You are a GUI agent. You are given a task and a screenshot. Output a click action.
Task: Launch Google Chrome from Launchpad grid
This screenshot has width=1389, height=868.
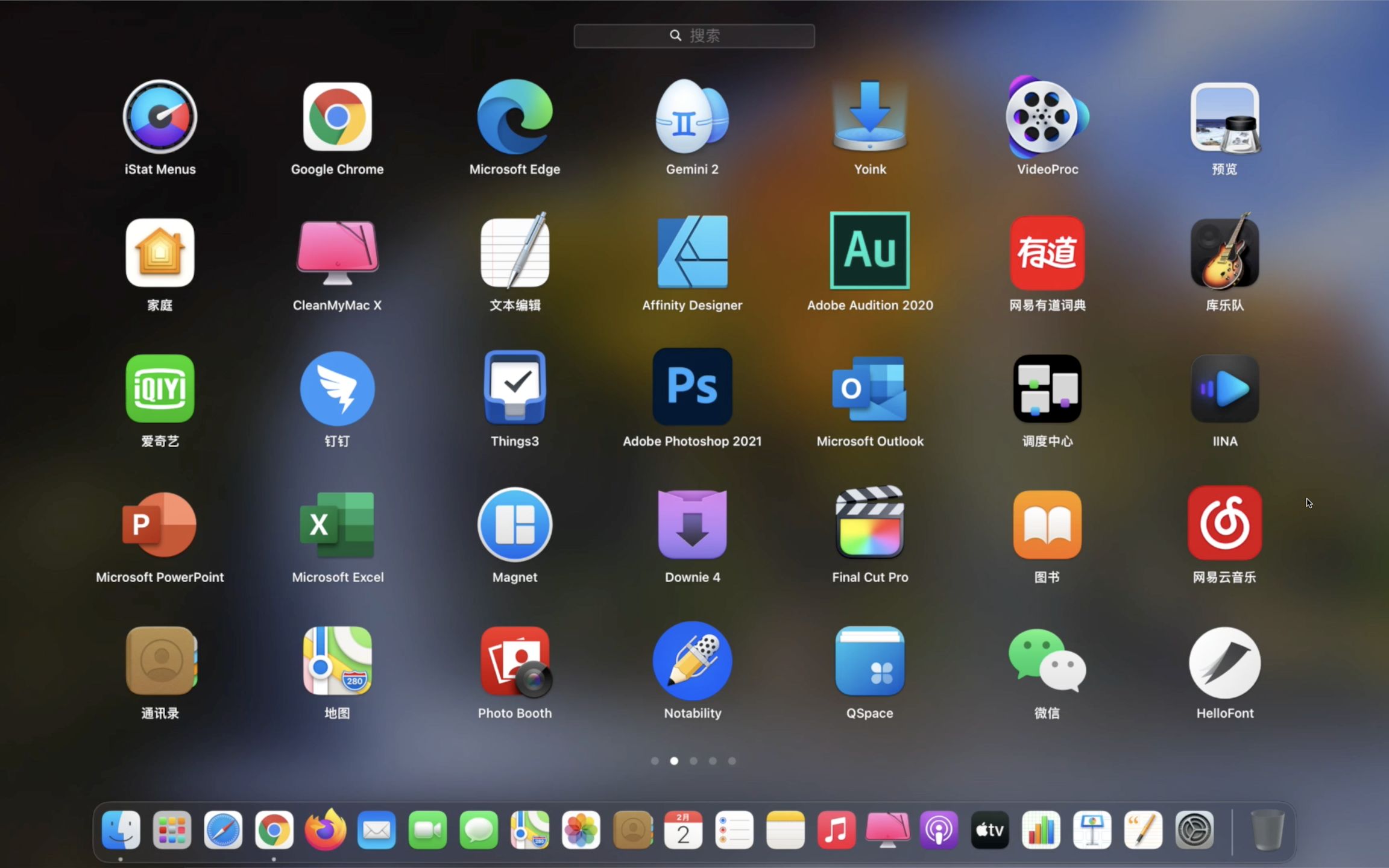coord(337,117)
